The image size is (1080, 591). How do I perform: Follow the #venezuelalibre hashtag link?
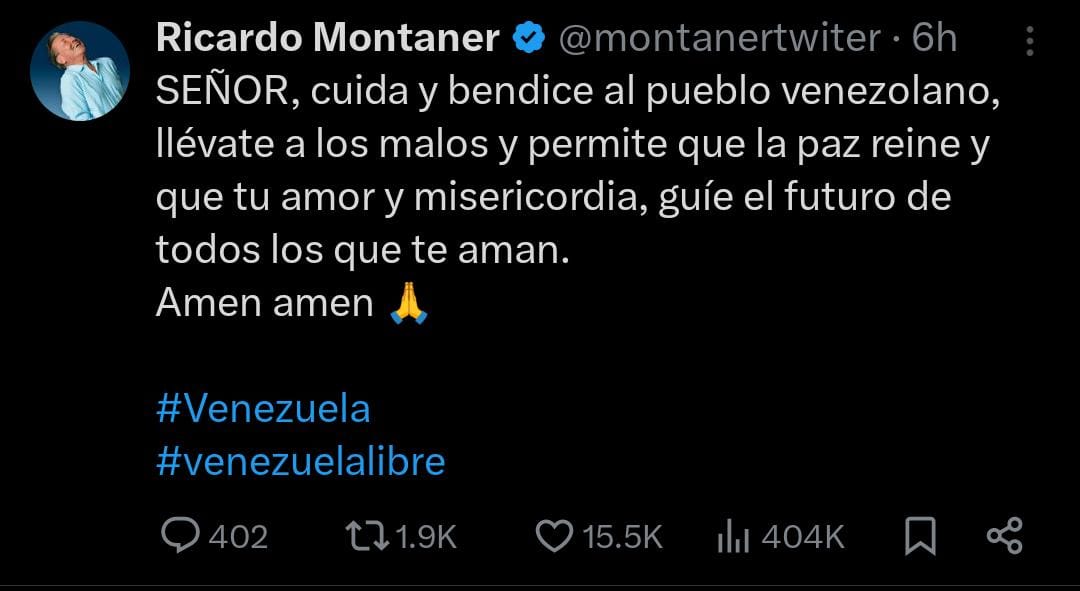300,461
